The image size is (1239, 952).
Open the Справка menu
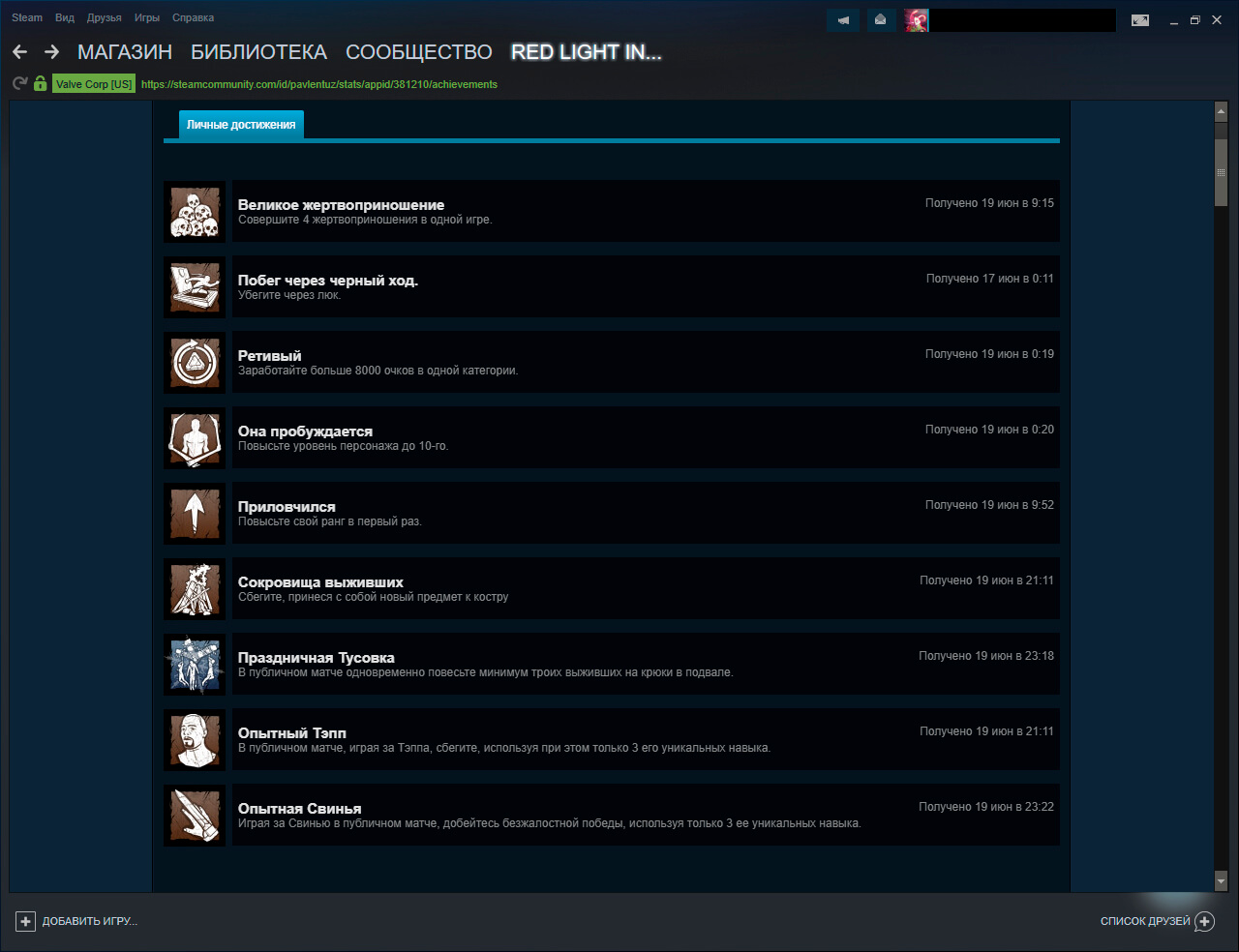(x=193, y=17)
